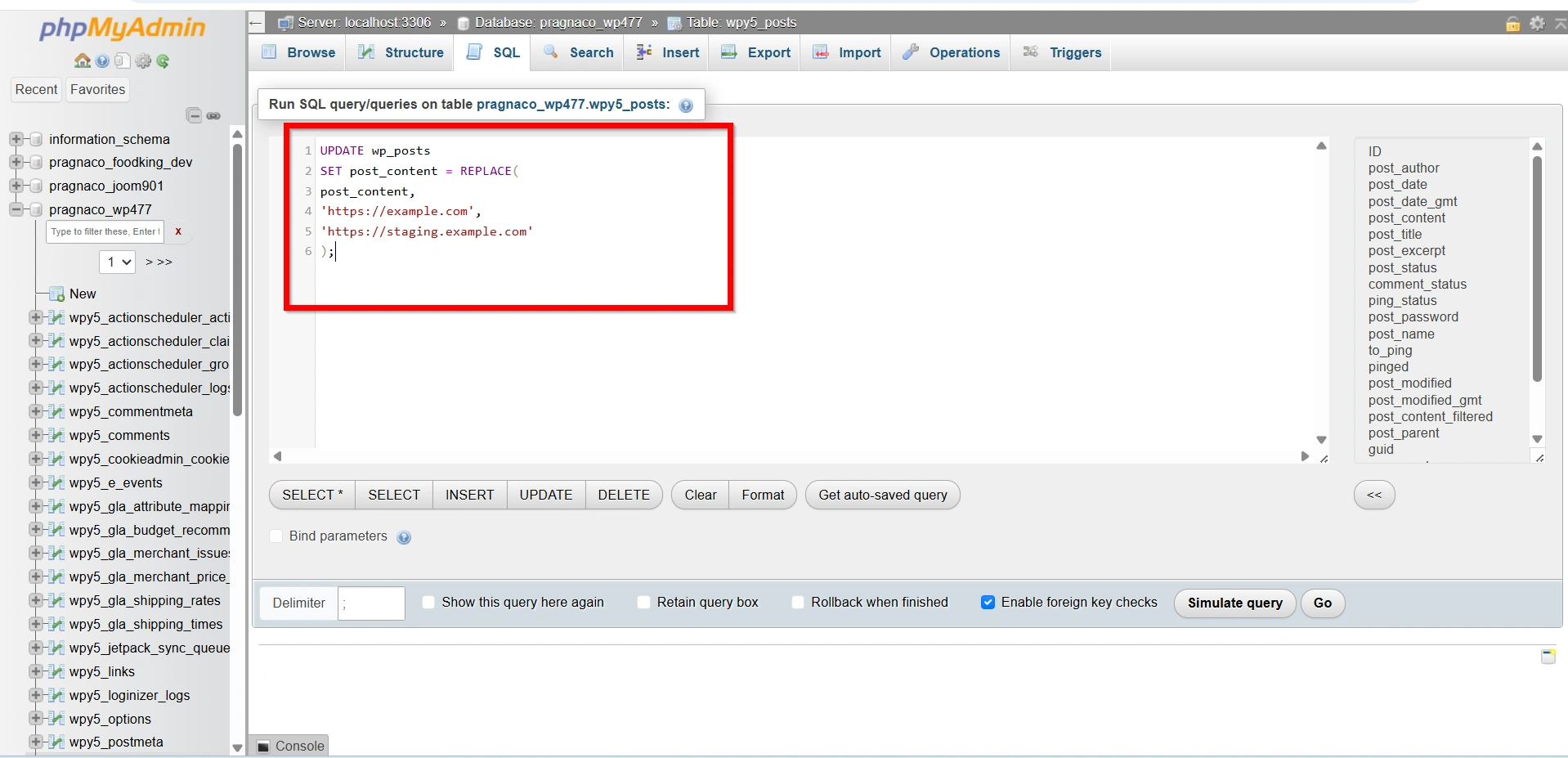Toggle link with main panel chain icon
The width and height of the screenshot is (1568, 758).
tap(213, 116)
